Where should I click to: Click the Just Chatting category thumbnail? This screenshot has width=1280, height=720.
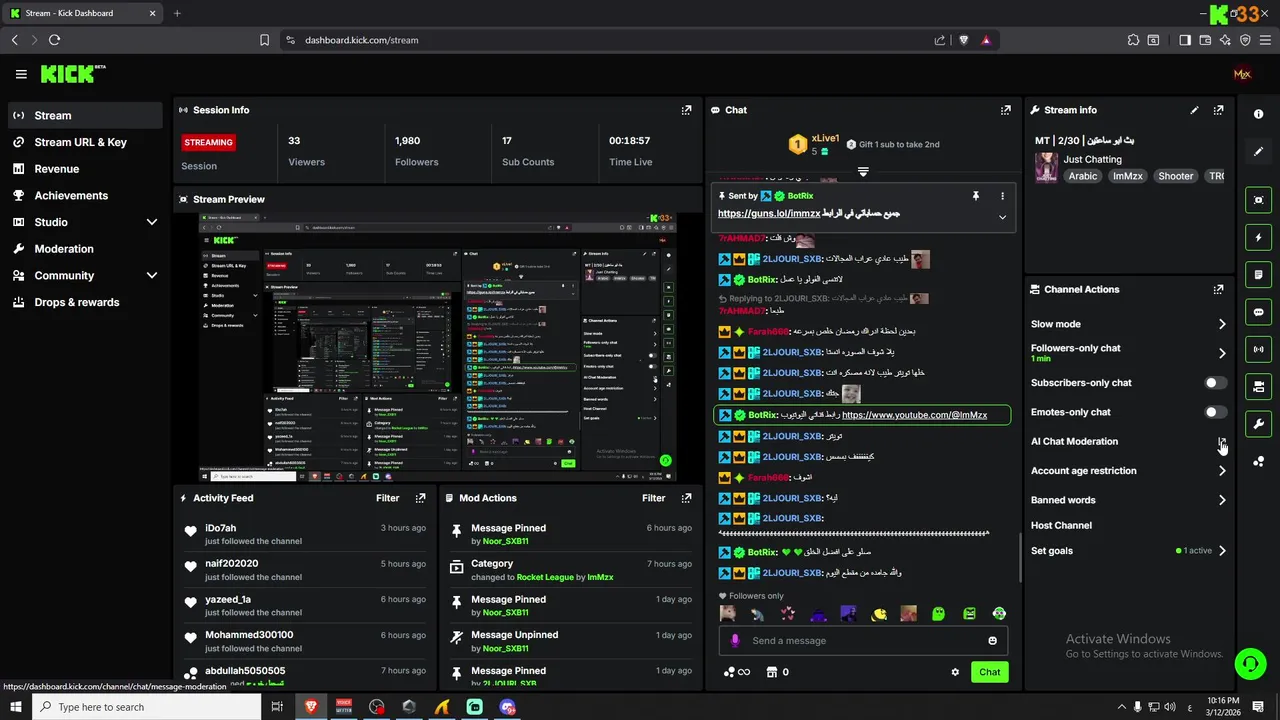1046,167
